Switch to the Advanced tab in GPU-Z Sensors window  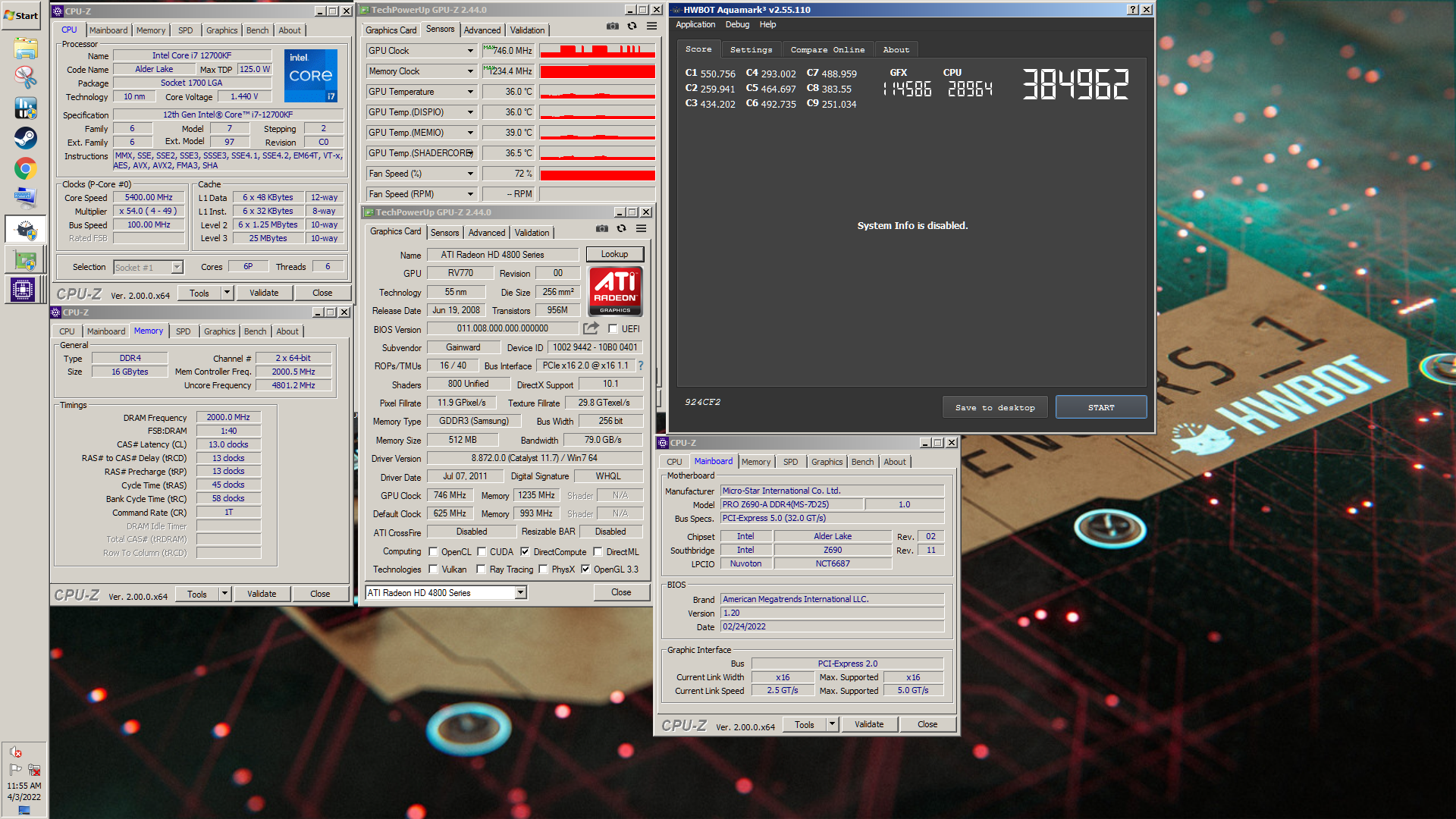tap(482, 30)
